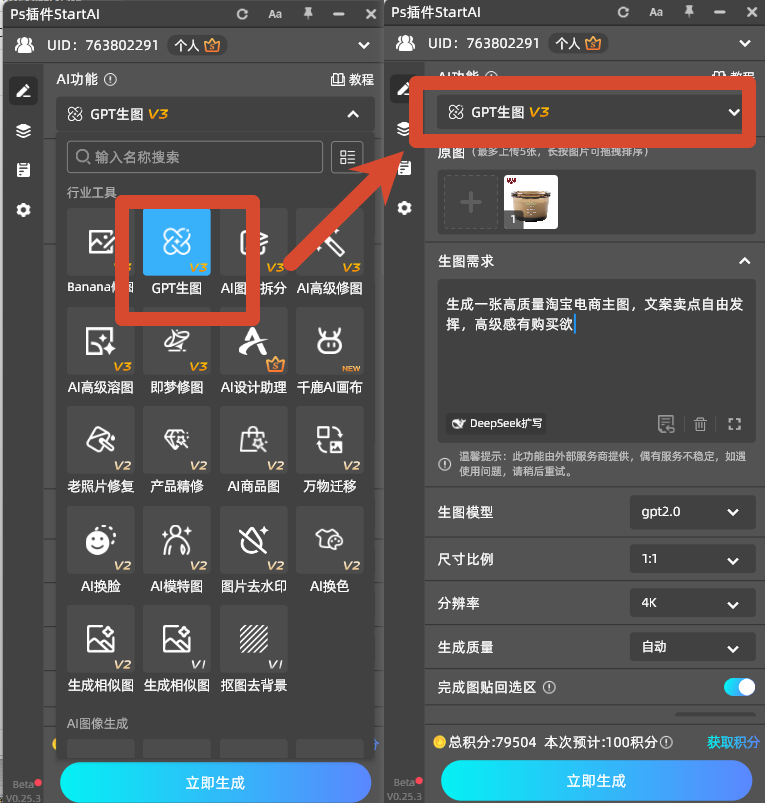Select the 抠图去背景 tool
This screenshot has width=765, height=803.
tap(253, 639)
